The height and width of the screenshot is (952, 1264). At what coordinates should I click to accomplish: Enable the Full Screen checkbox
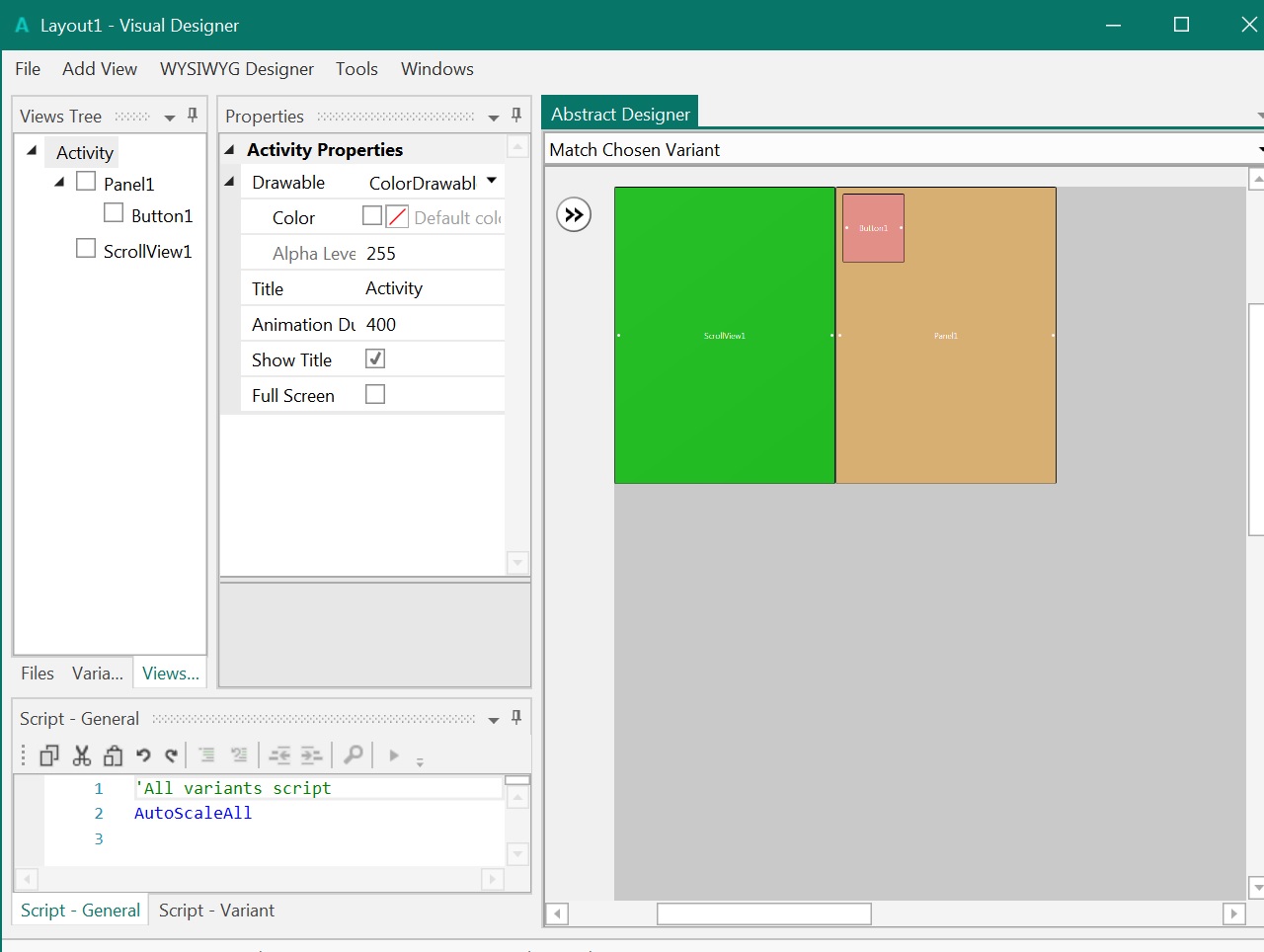pos(375,395)
